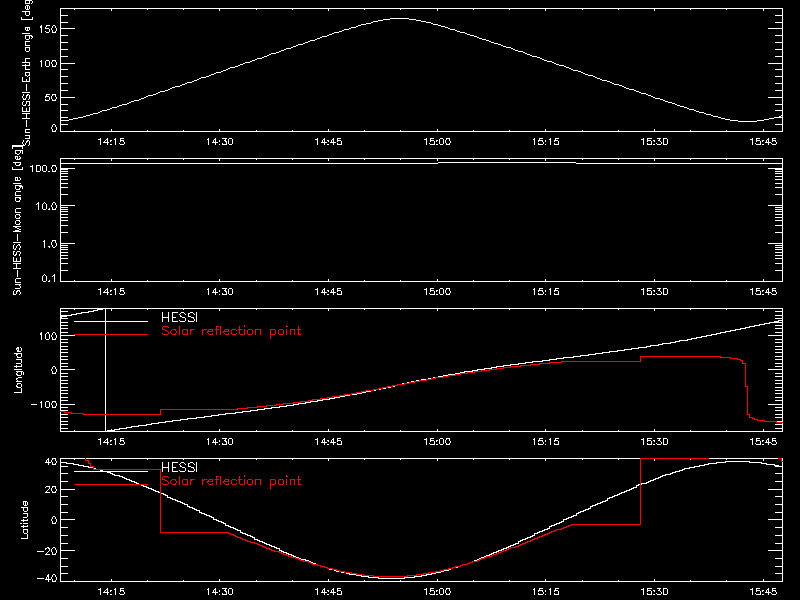Click 15:00 time label under Moon angle plot

[x=437, y=291]
